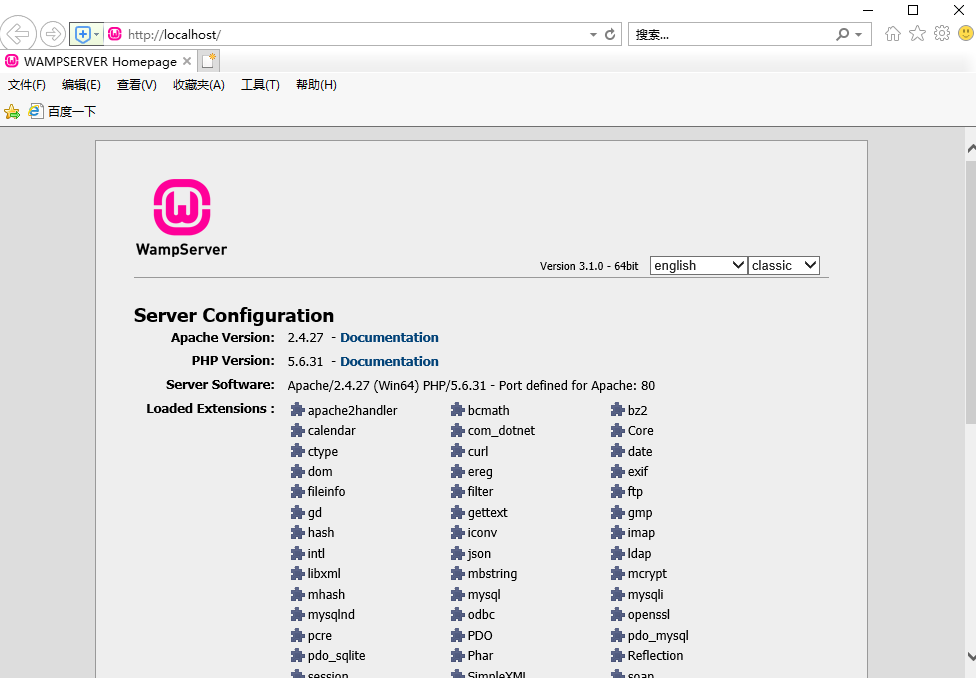Open the address bar history dropdown arrow
This screenshot has height=679, width=976.
tap(593, 35)
